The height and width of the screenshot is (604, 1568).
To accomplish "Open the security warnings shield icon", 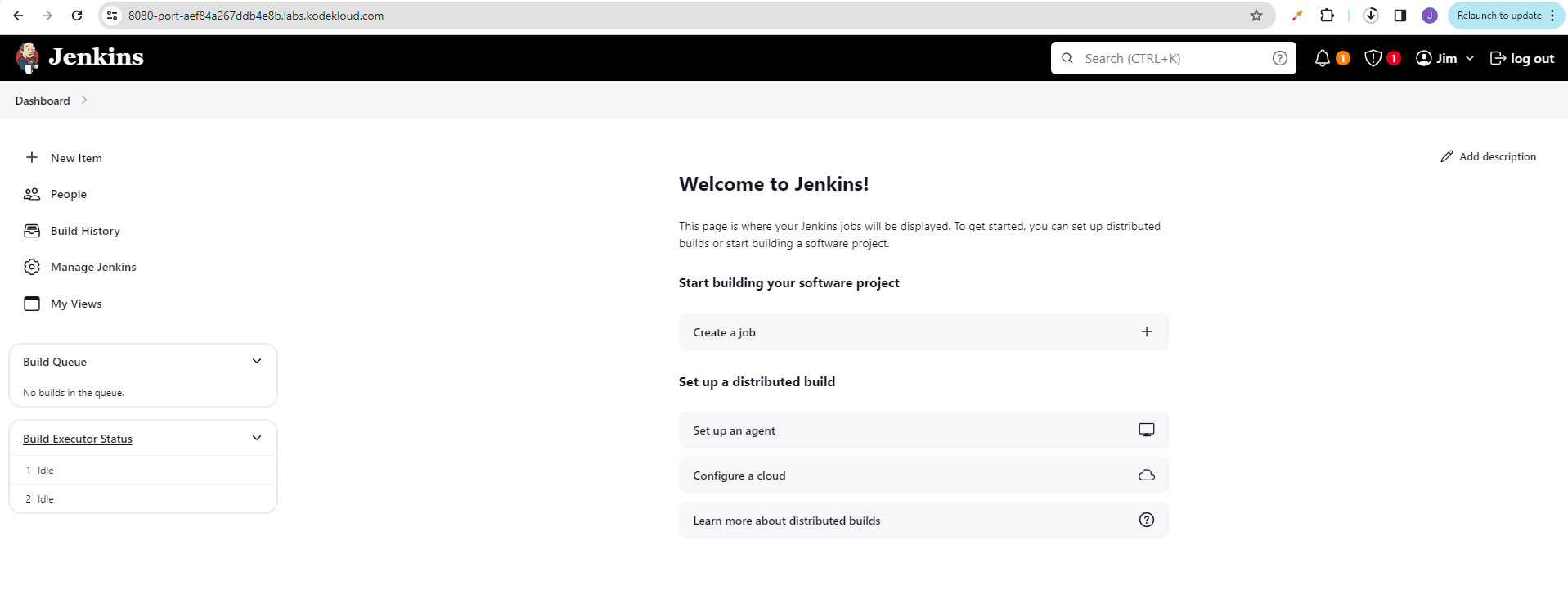I will (1373, 58).
